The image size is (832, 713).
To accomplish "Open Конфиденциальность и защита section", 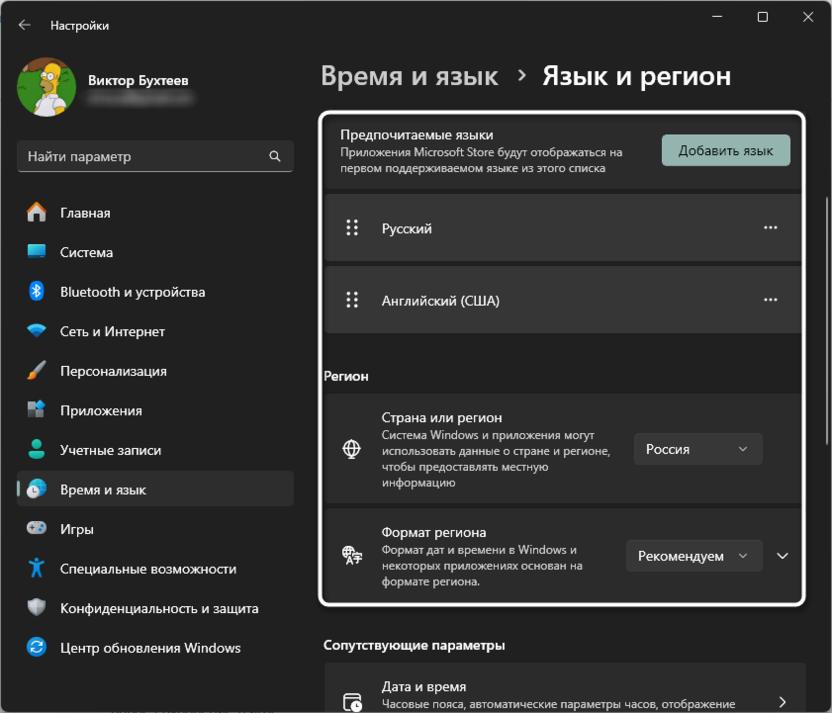I will (155, 608).
